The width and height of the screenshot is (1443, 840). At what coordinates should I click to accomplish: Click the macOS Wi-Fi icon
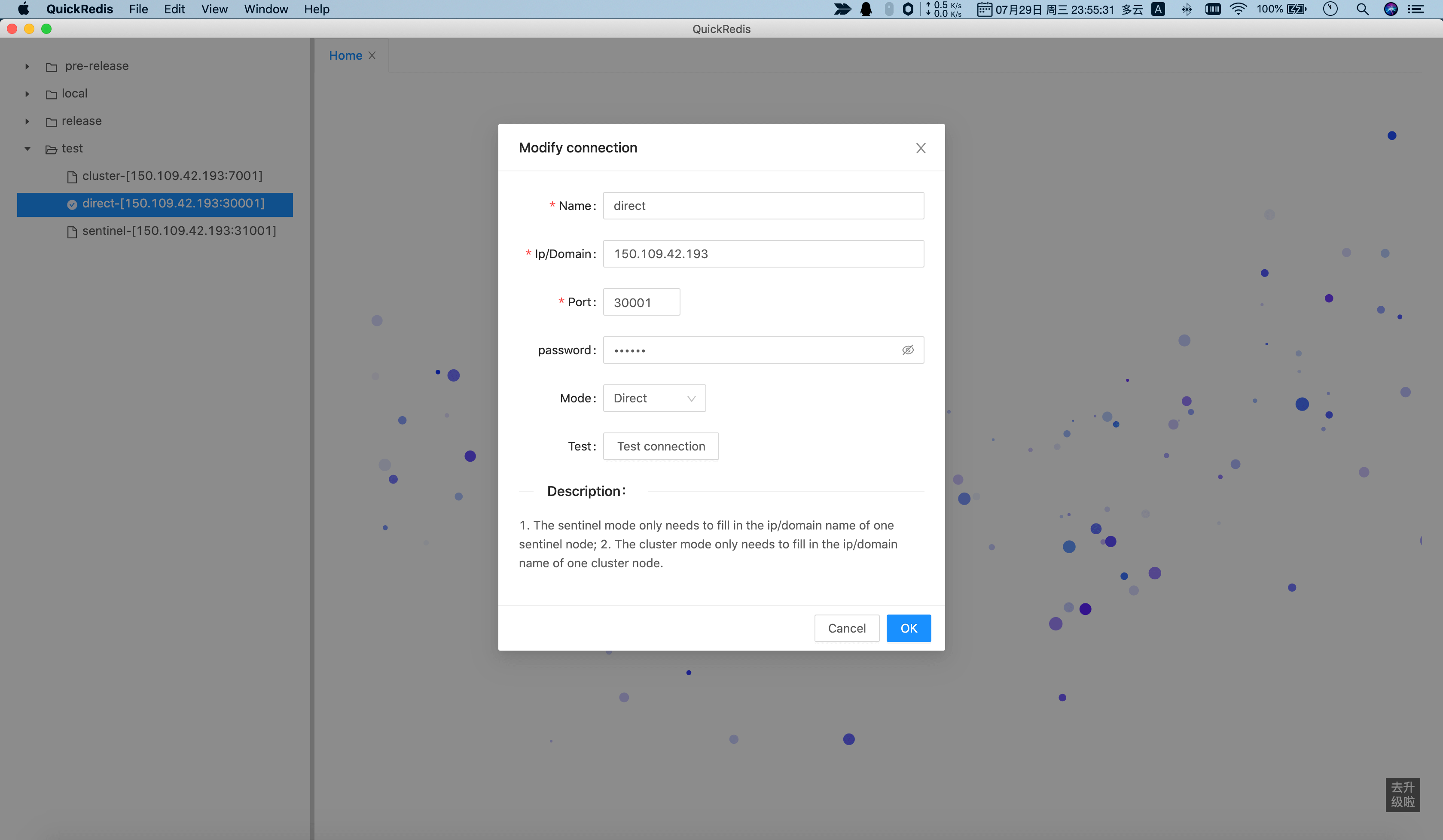[1240, 9]
